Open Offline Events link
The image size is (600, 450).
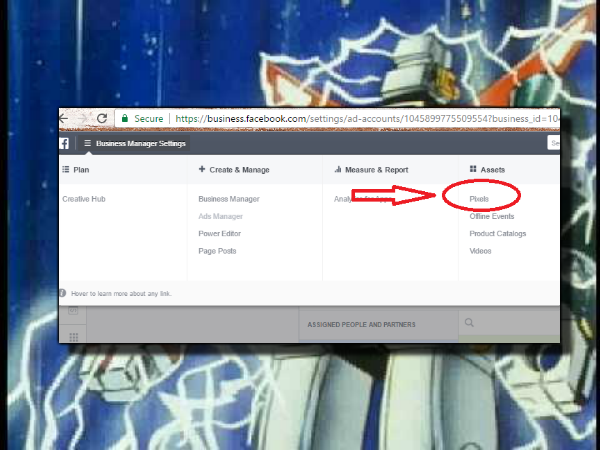pyautogui.click(x=492, y=216)
